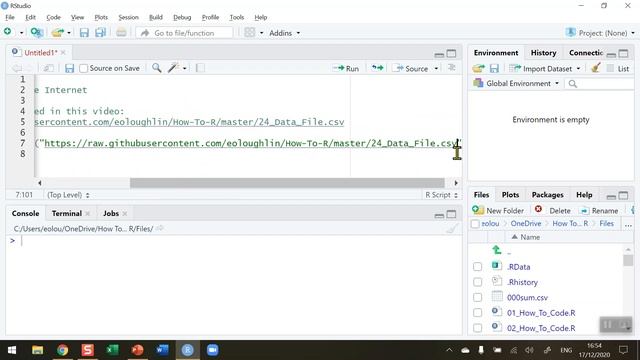Open Word from the taskbar
640x360 pixels.
coord(162,350)
